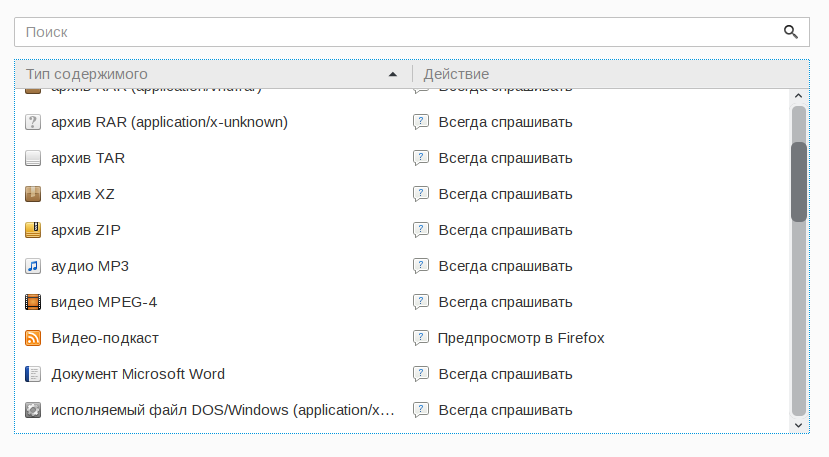Click the ask icon in Документ Microsoft Word action

coord(421,374)
